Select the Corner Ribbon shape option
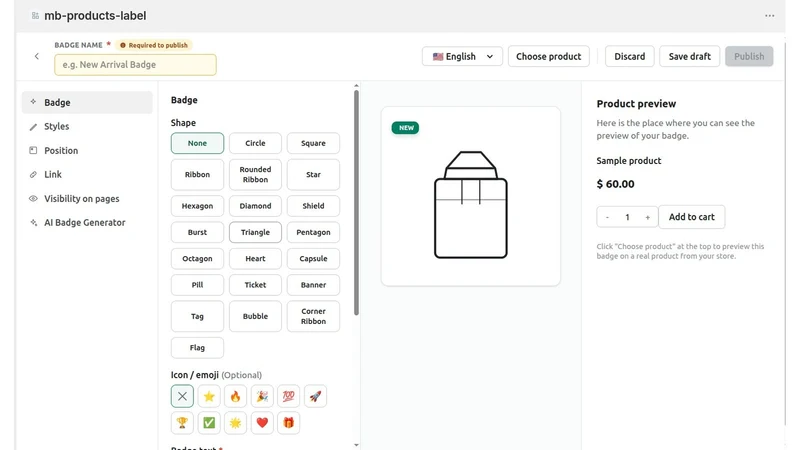Viewport: 800px width, 450px height. pos(313,316)
